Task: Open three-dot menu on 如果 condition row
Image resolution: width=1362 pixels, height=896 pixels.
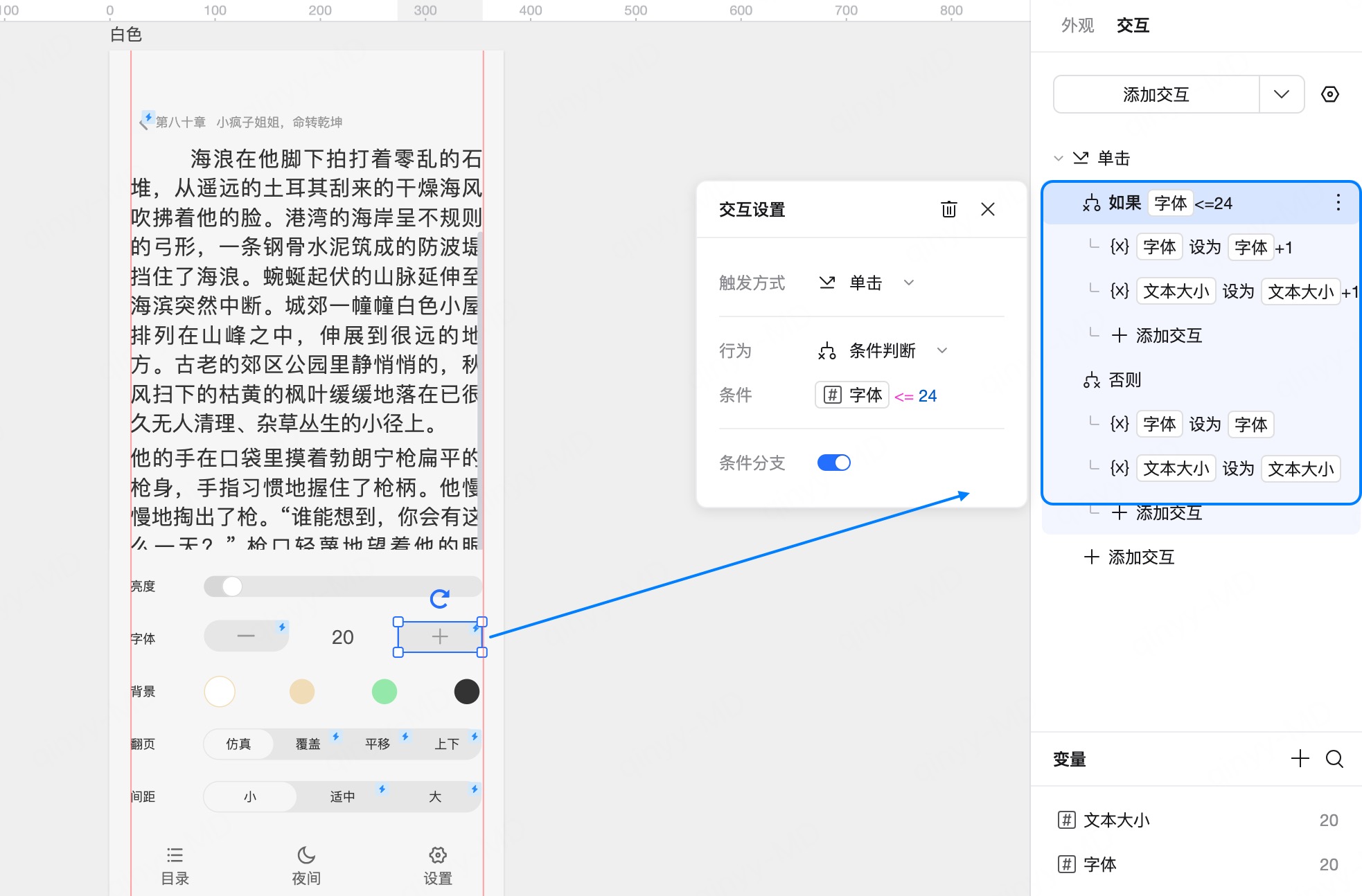Action: 1338,203
